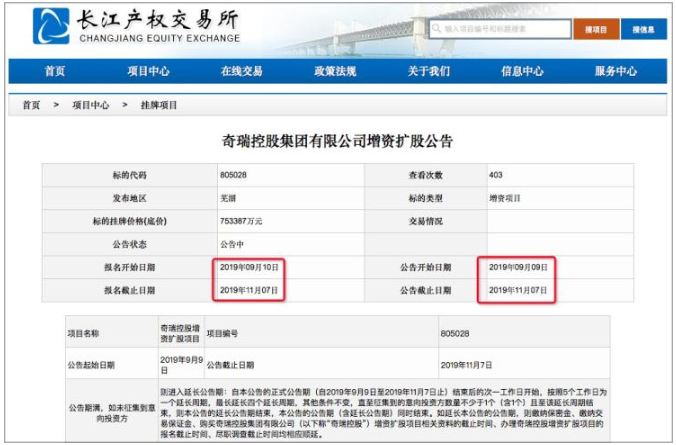Viewport: 676px width, 445px height.
Task: Select the 标的代码 value 805028 in top table
Action: click(233, 175)
